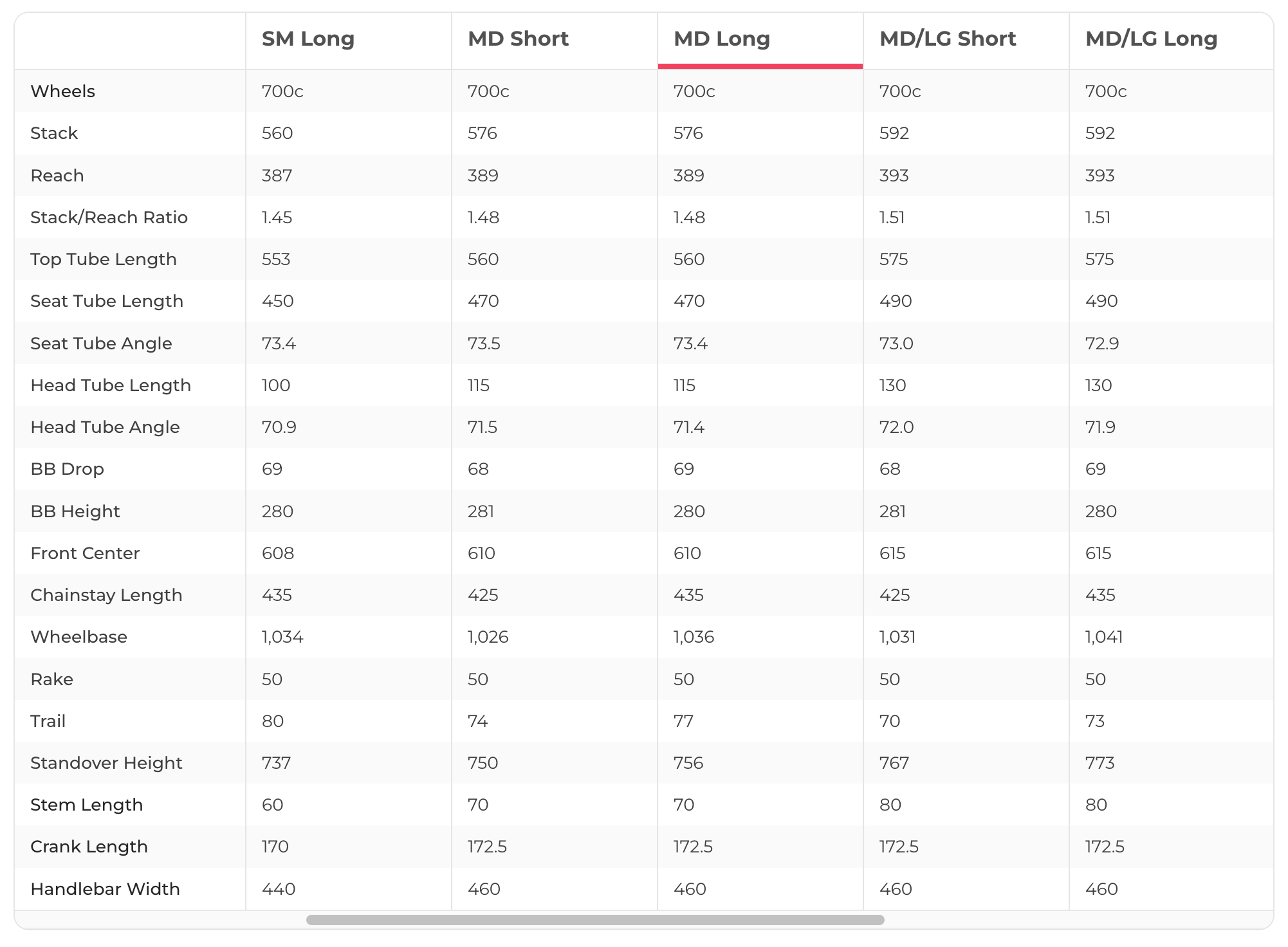Click the SM Long crank length value 170

(x=275, y=847)
